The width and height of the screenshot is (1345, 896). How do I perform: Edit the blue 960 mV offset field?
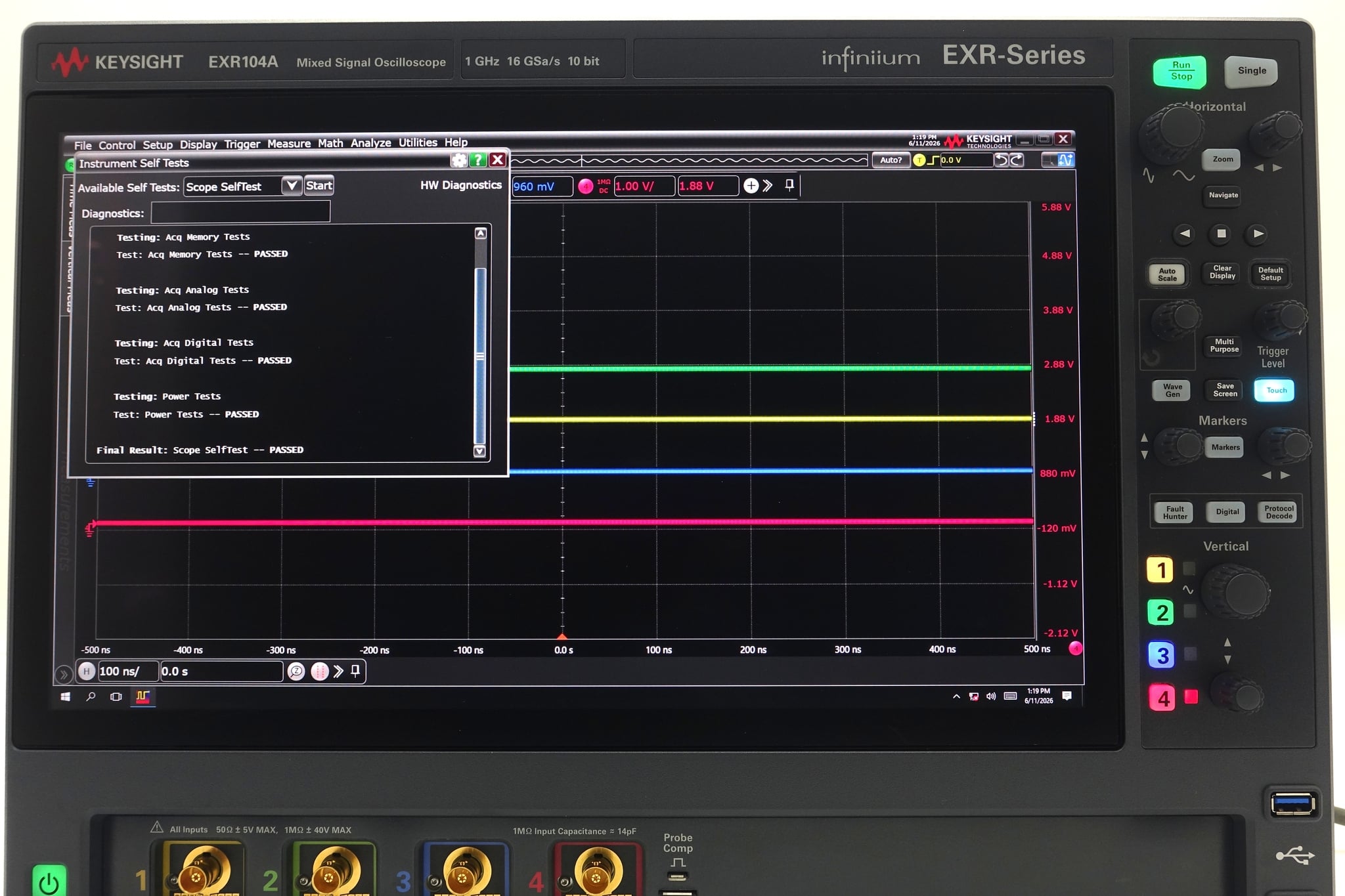click(542, 186)
